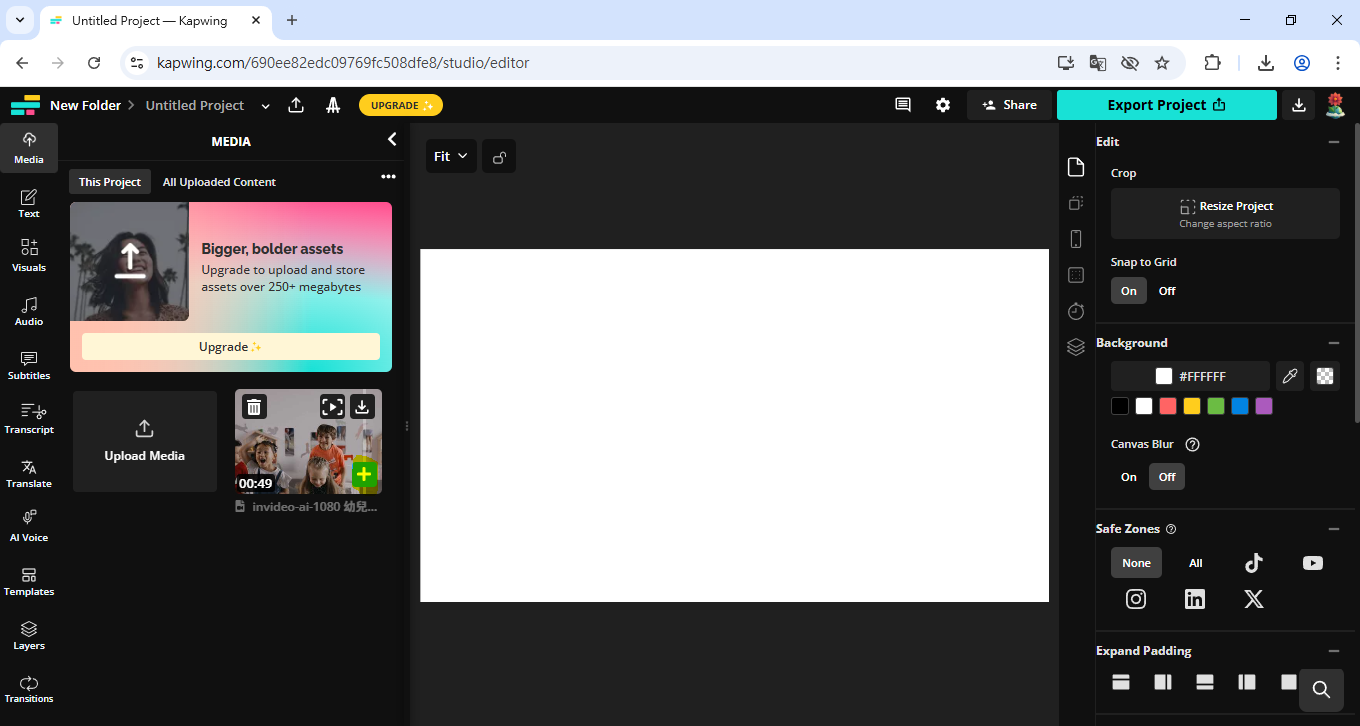This screenshot has width=1360, height=726.
Task: Click the canvas lock icon
Action: [x=499, y=157]
